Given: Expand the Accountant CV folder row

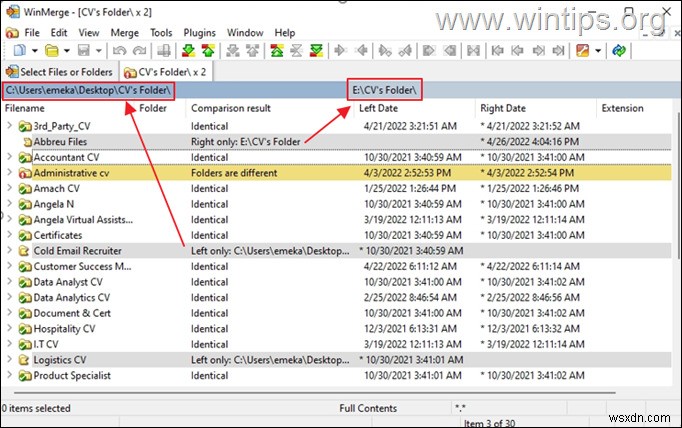Looking at the screenshot, I should [10, 157].
